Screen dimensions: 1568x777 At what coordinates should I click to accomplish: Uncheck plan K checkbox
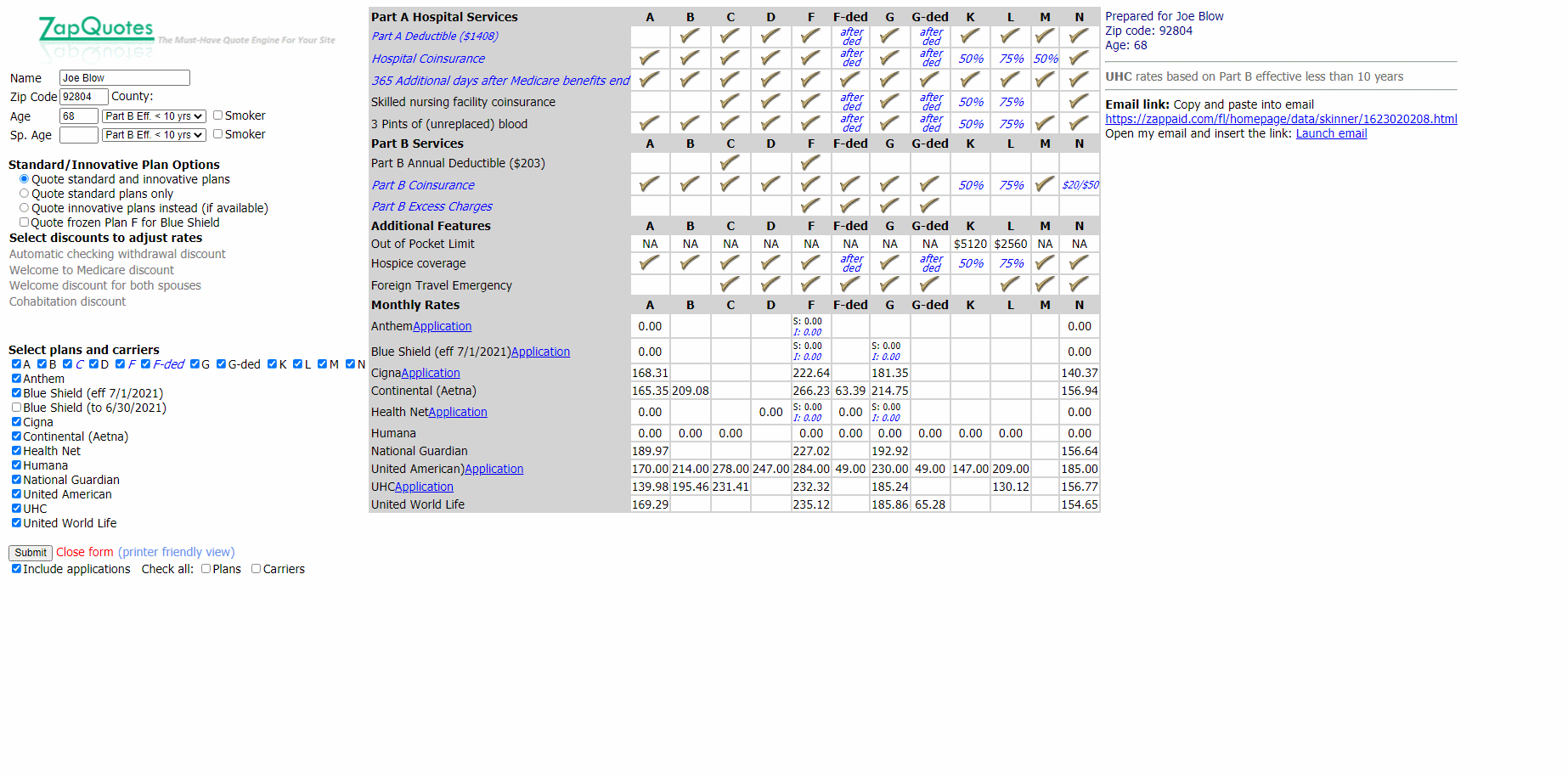click(272, 364)
